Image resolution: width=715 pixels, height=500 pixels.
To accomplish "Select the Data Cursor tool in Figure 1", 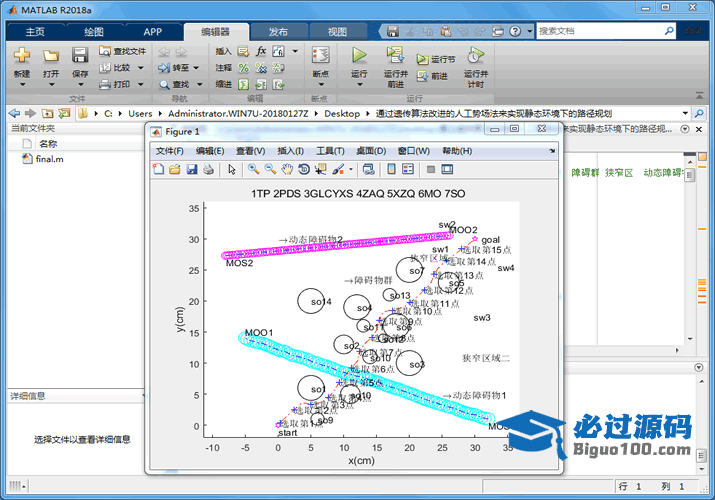I will coord(321,170).
